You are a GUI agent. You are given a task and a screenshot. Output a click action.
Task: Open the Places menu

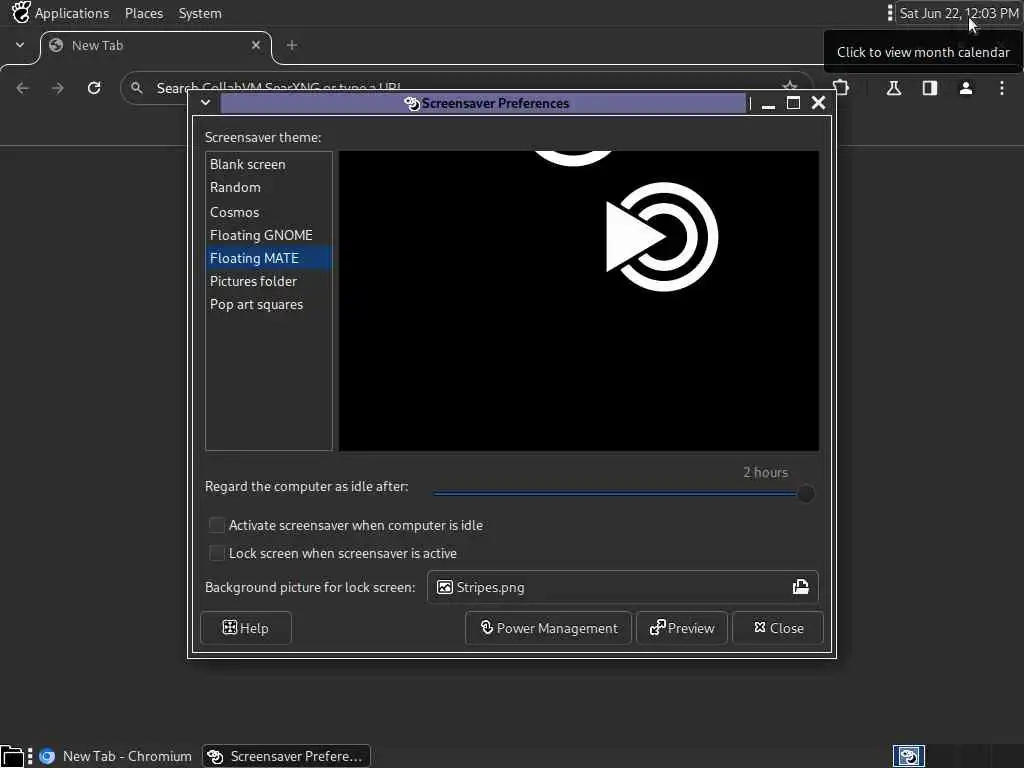144,13
